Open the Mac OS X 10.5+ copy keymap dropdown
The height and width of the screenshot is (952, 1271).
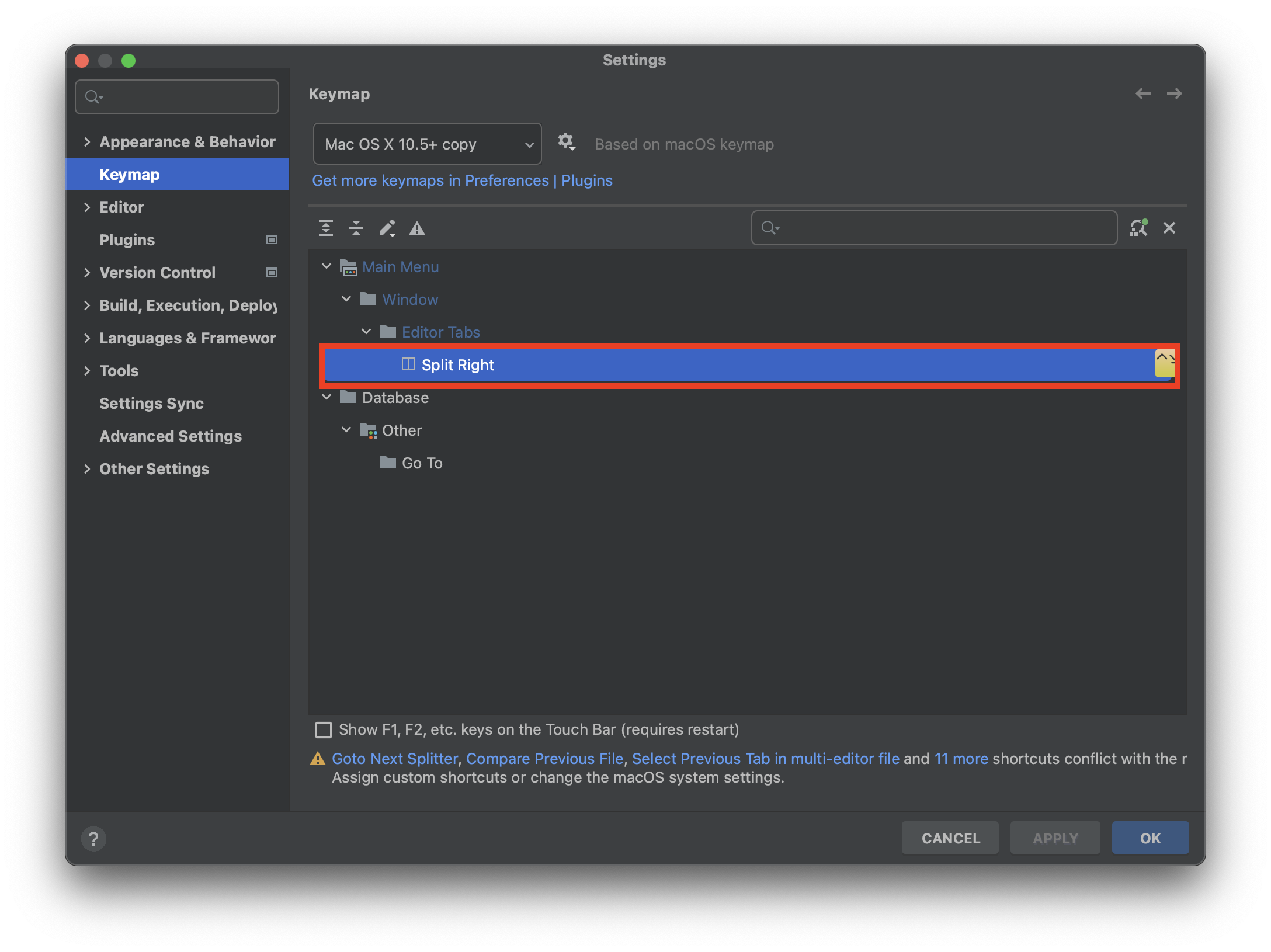point(427,144)
